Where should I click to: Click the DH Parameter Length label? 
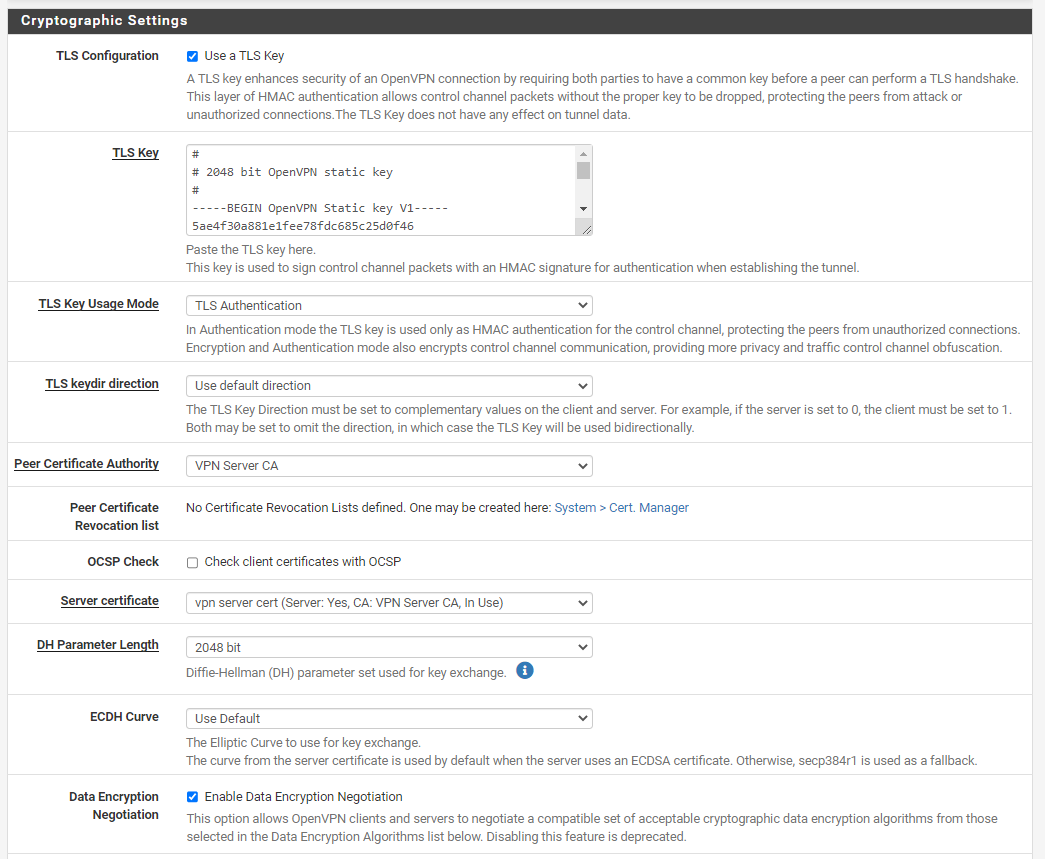tap(98, 645)
